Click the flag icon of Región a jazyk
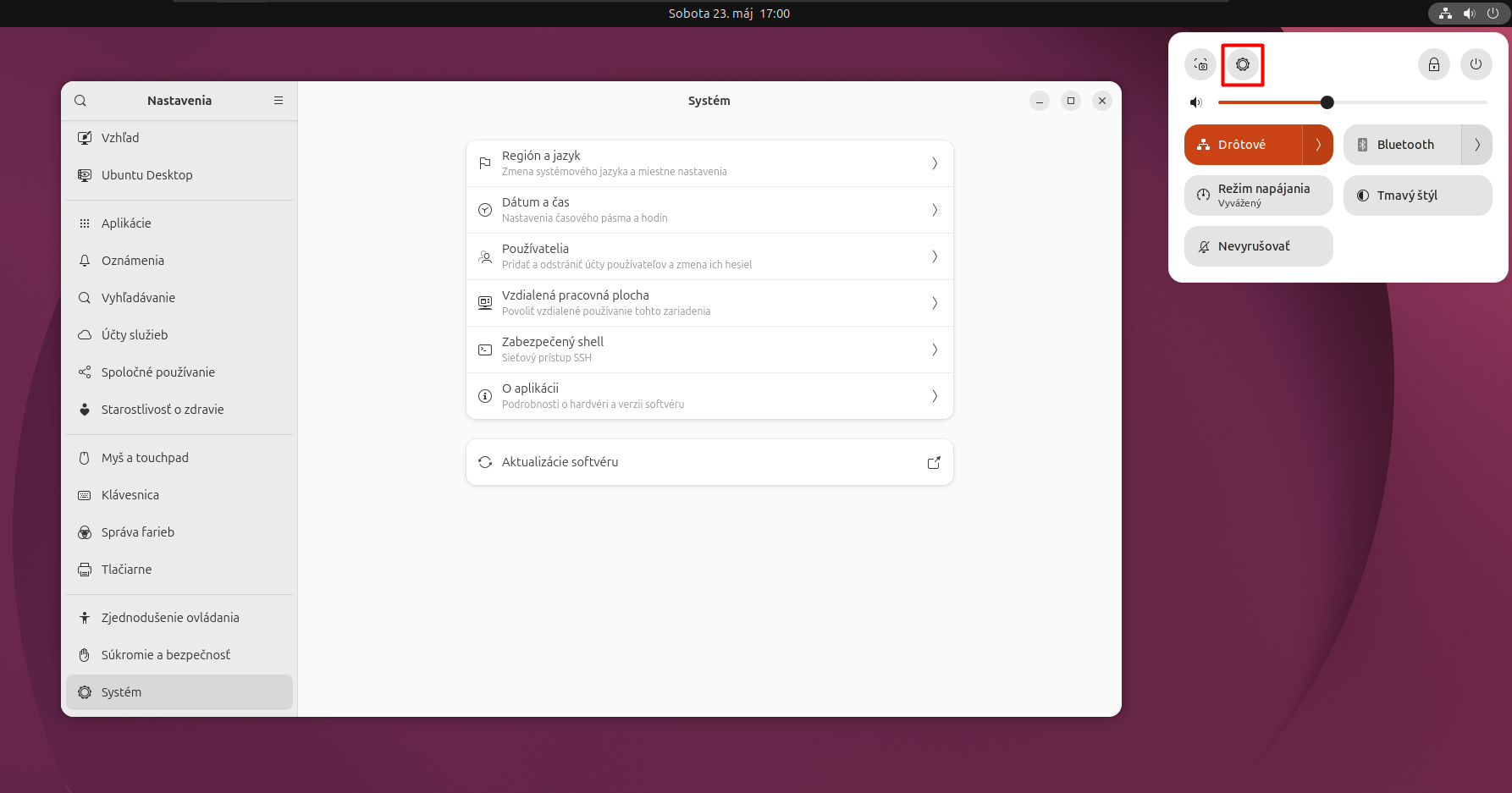 [485, 163]
